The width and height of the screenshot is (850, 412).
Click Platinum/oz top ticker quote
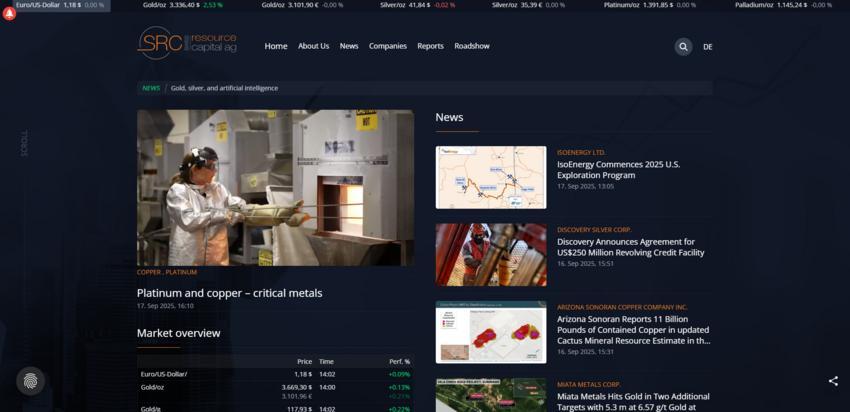pyautogui.click(x=650, y=5)
